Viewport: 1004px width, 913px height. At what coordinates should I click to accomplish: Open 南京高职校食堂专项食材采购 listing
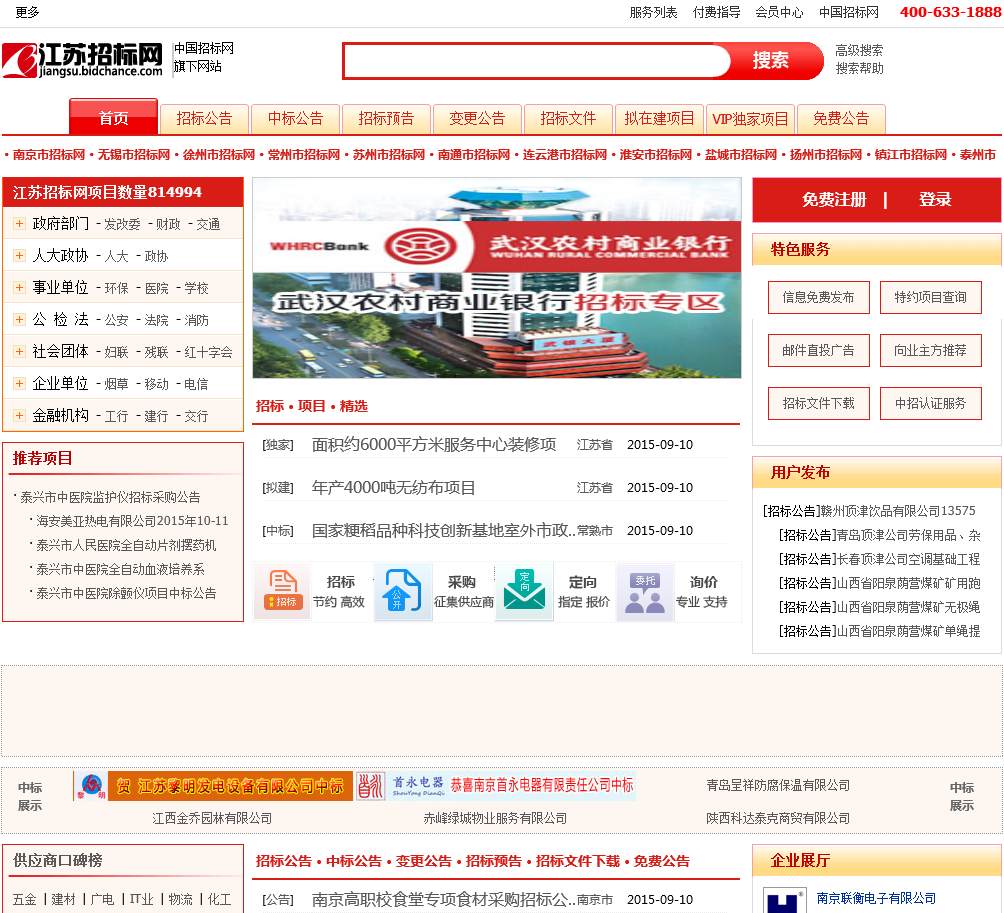443,900
